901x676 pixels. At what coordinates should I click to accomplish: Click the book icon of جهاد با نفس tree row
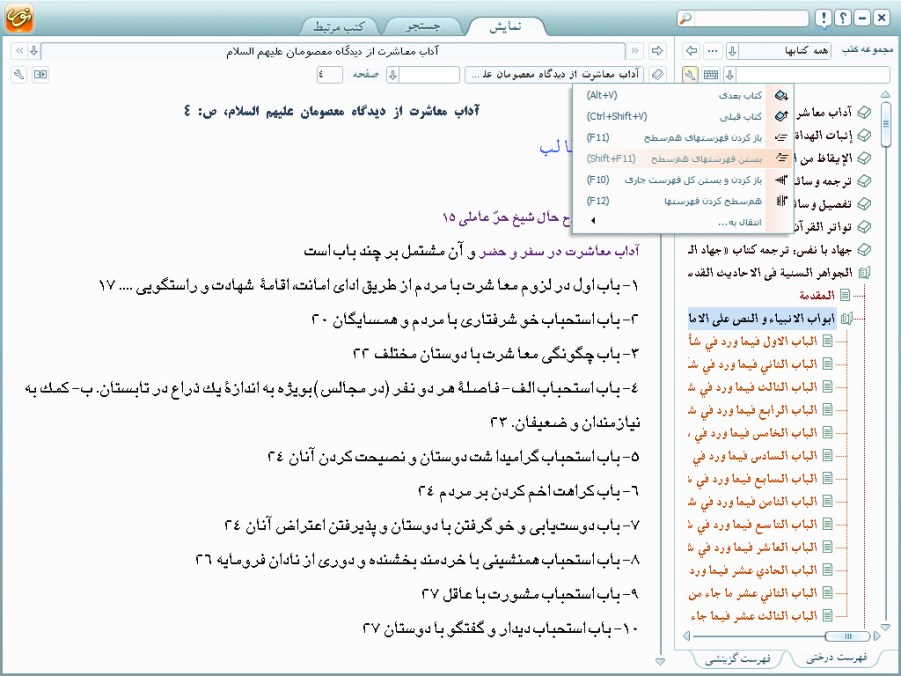864,250
